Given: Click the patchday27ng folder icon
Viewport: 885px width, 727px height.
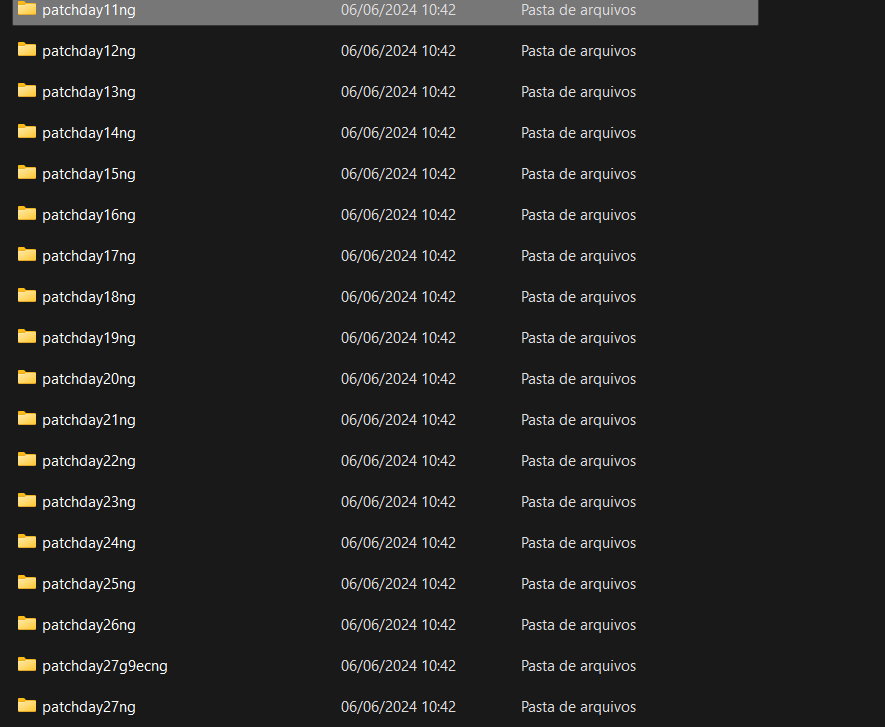Looking at the screenshot, I should tap(27, 706).
